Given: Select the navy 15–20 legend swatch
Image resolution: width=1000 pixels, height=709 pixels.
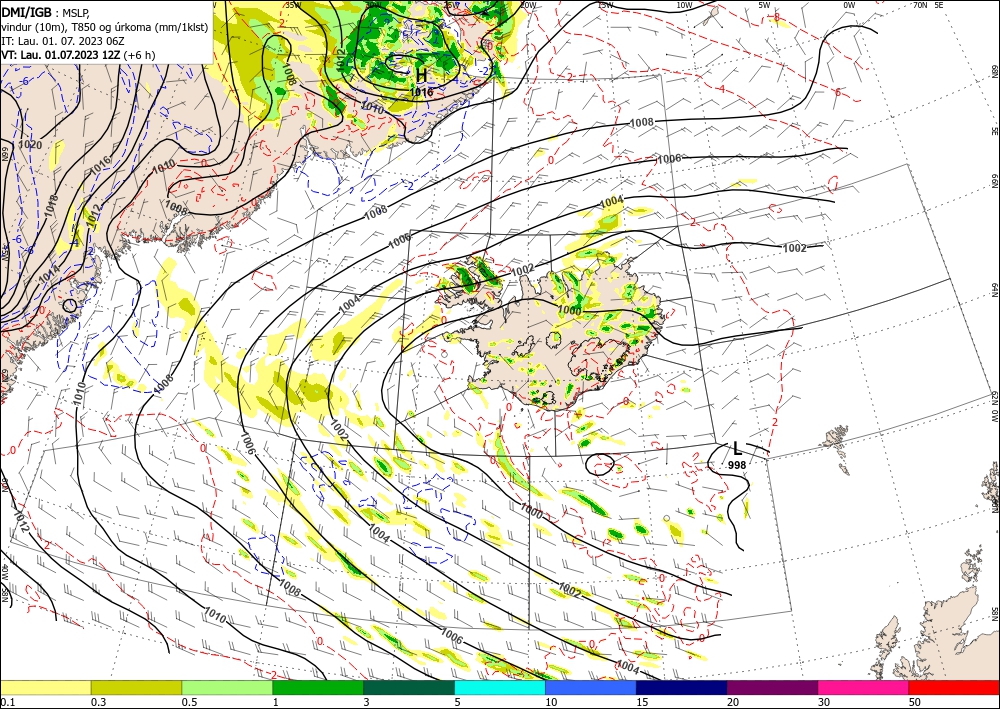Looking at the screenshot, I should coord(681,687).
